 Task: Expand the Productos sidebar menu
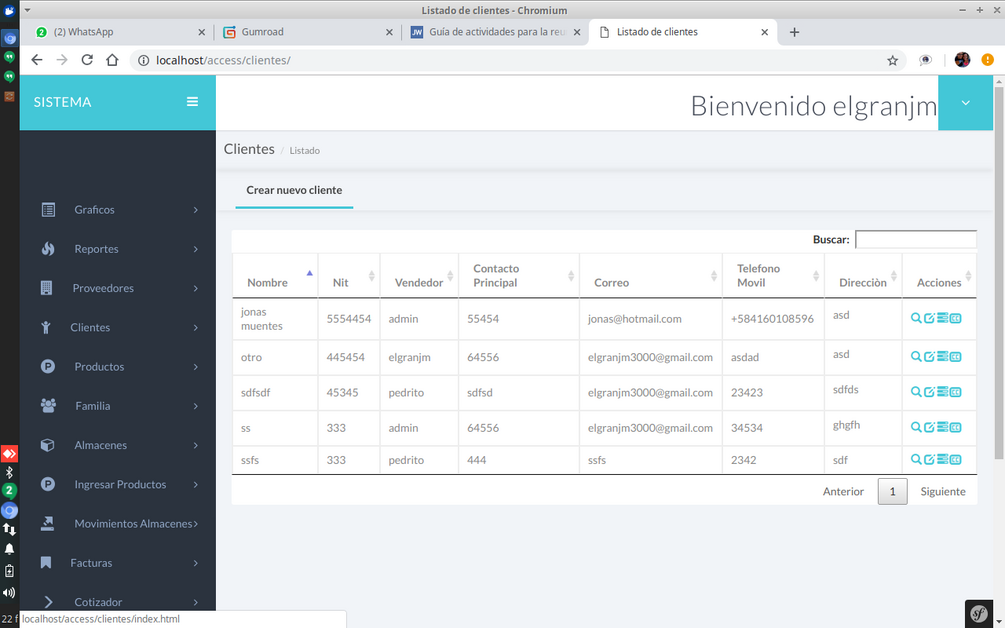point(118,367)
